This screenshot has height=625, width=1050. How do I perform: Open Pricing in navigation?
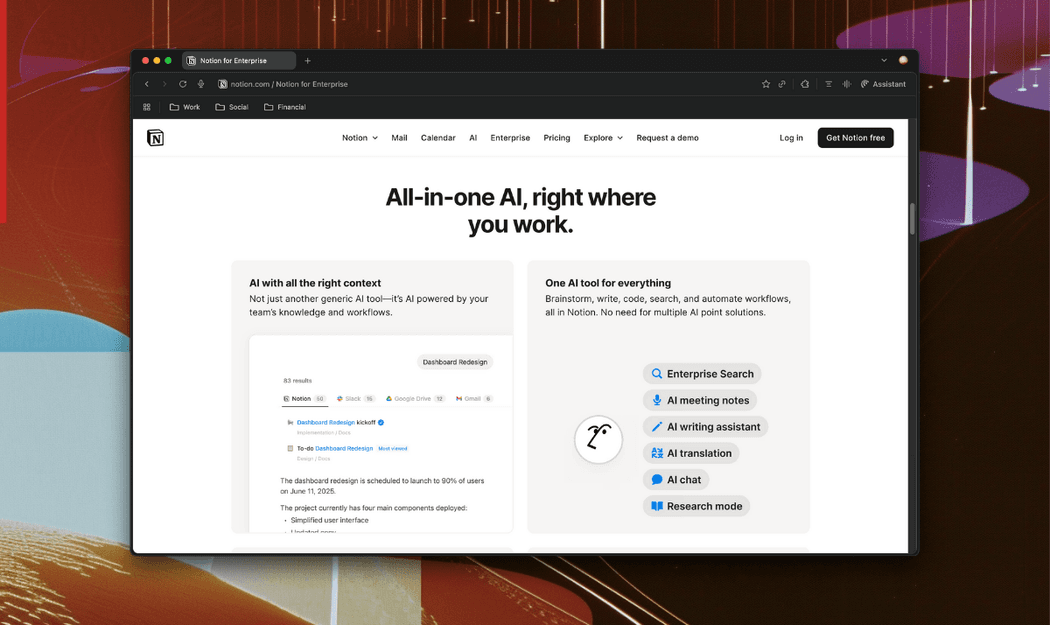coord(556,138)
